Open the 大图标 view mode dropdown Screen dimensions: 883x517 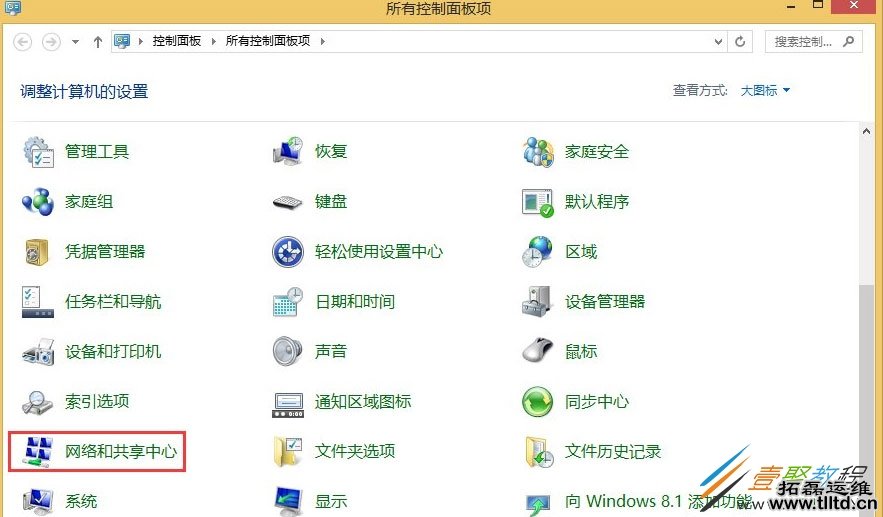coord(765,90)
